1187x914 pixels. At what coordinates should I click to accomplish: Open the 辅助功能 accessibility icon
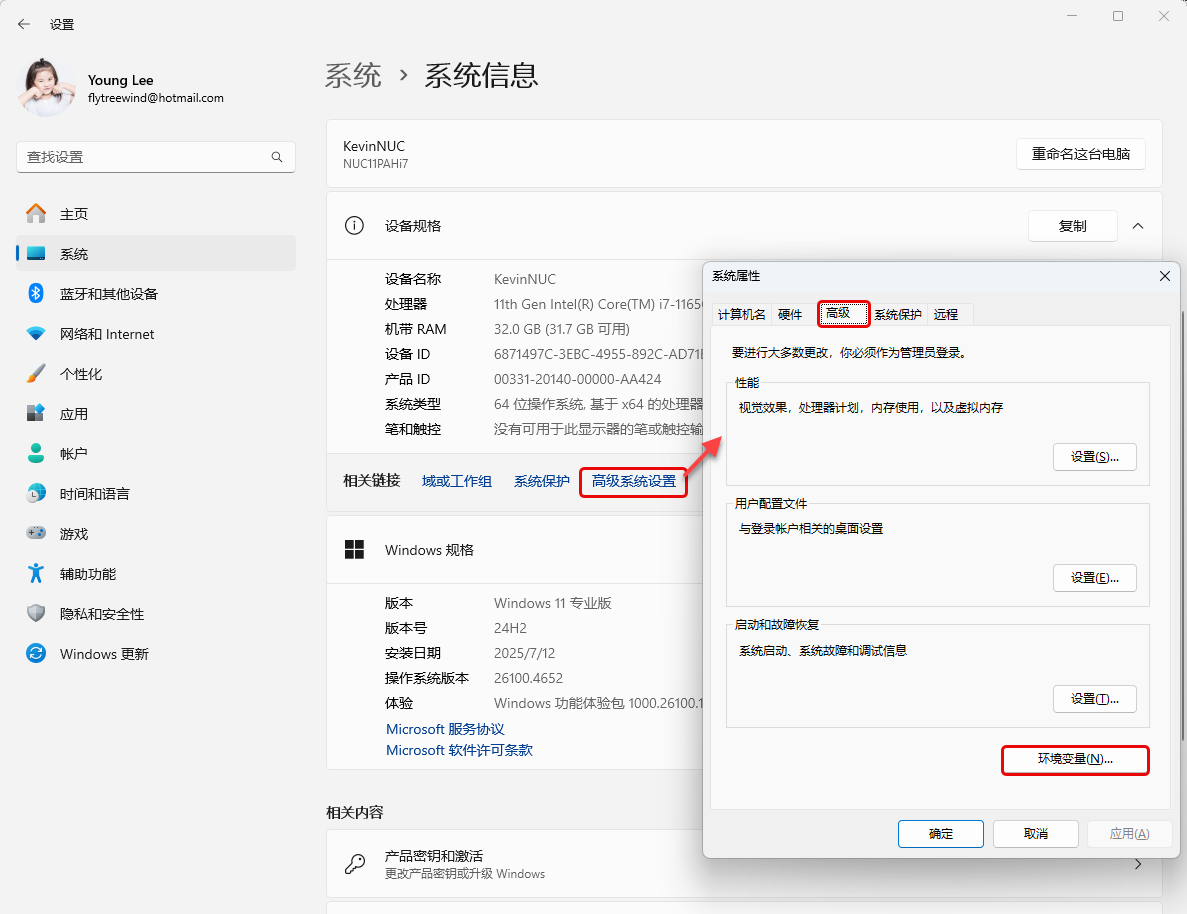click(36, 573)
